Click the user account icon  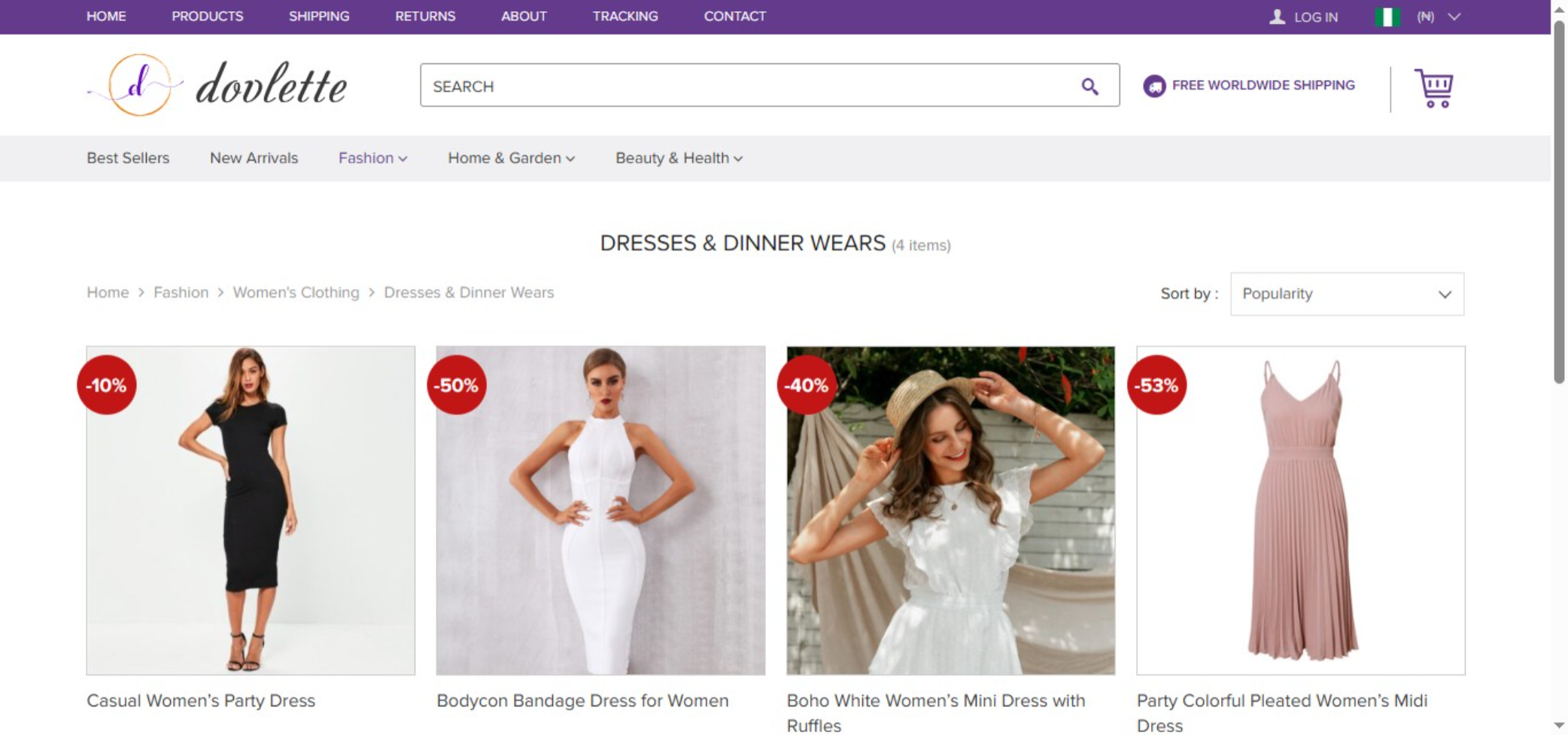[x=1277, y=17]
